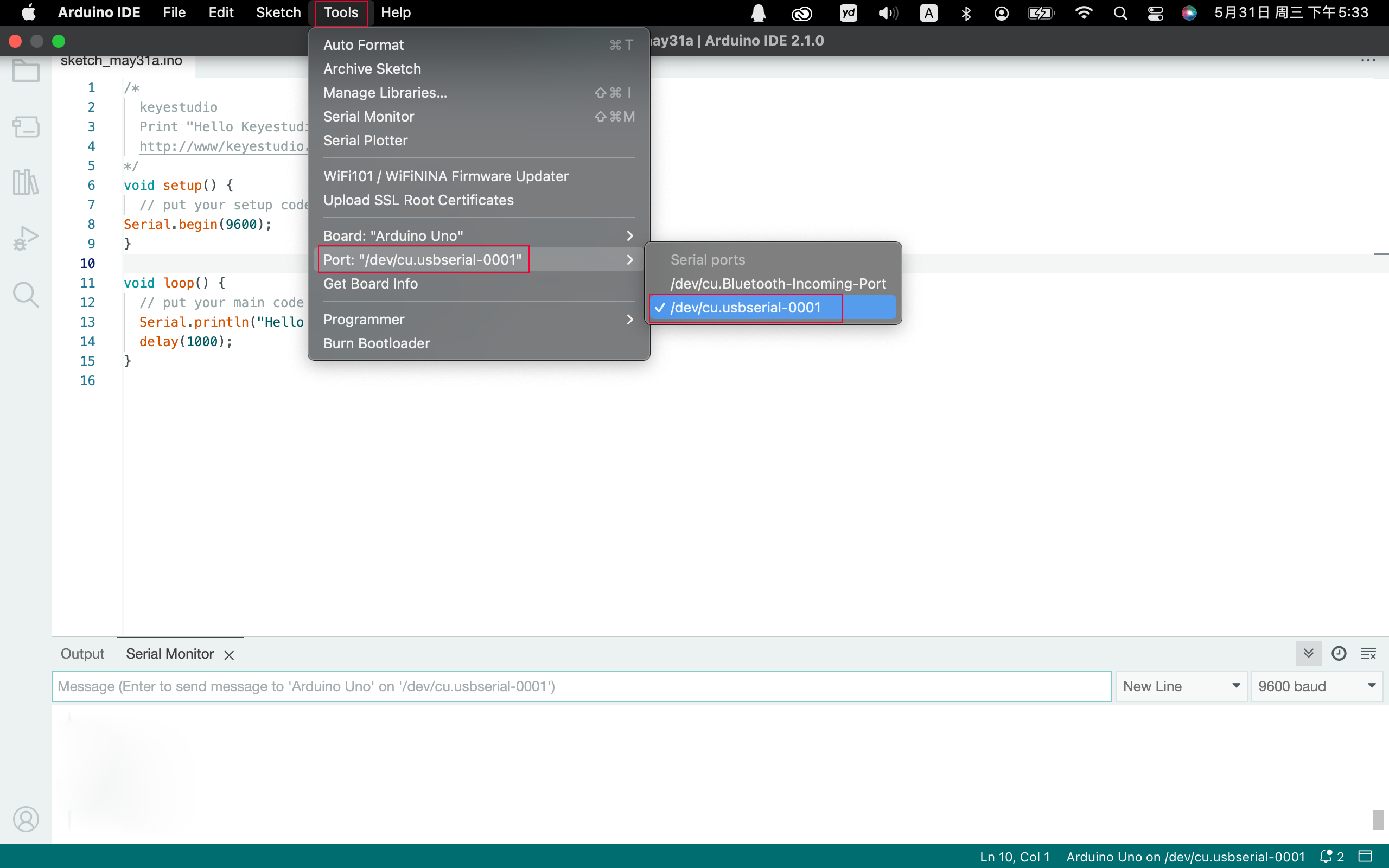Open the Apple menu
Image resolution: width=1389 pixels, height=868 pixels.
pos(29,12)
